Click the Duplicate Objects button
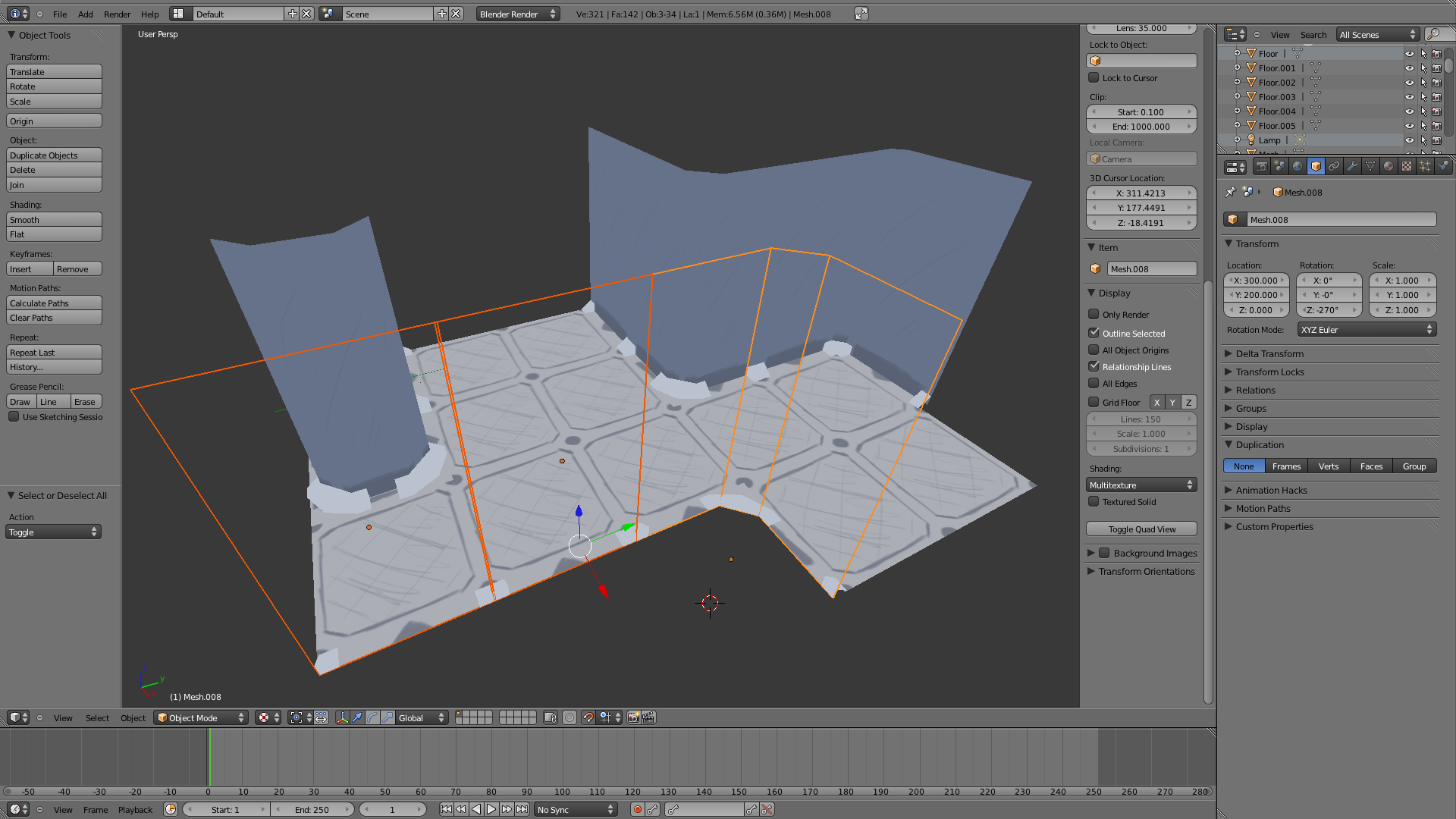 click(54, 155)
